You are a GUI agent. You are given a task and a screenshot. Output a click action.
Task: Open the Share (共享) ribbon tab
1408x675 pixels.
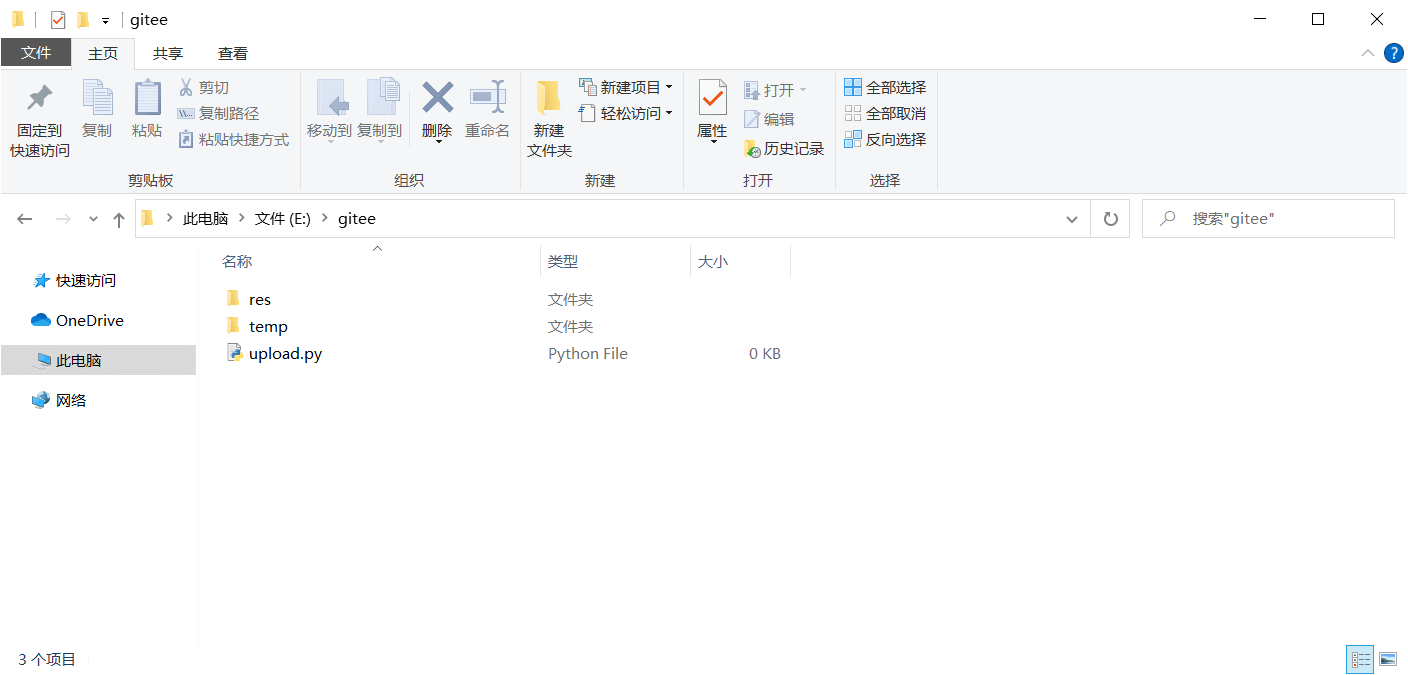coord(168,54)
